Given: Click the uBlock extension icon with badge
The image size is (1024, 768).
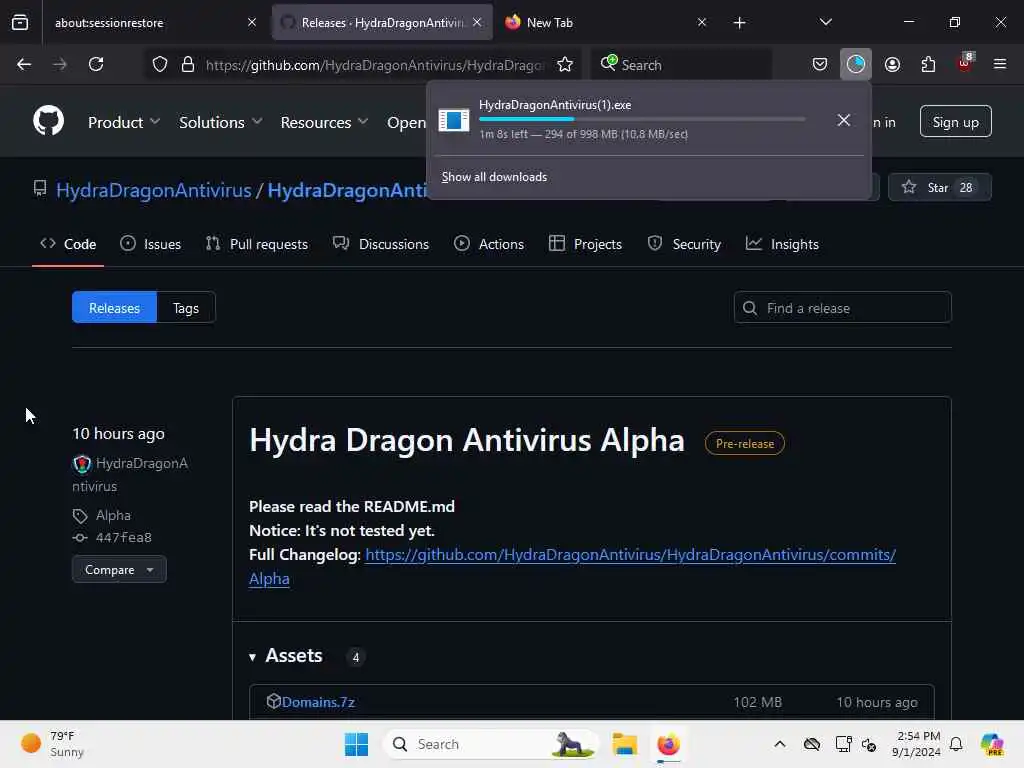Looking at the screenshot, I should tap(965, 63).
